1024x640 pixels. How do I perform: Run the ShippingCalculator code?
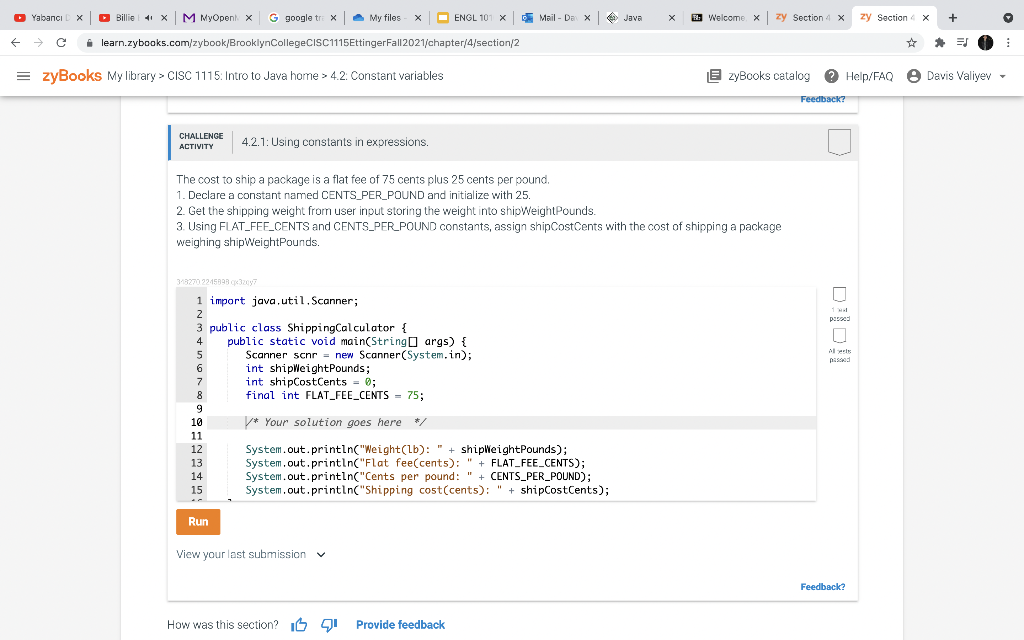(197, 521)
